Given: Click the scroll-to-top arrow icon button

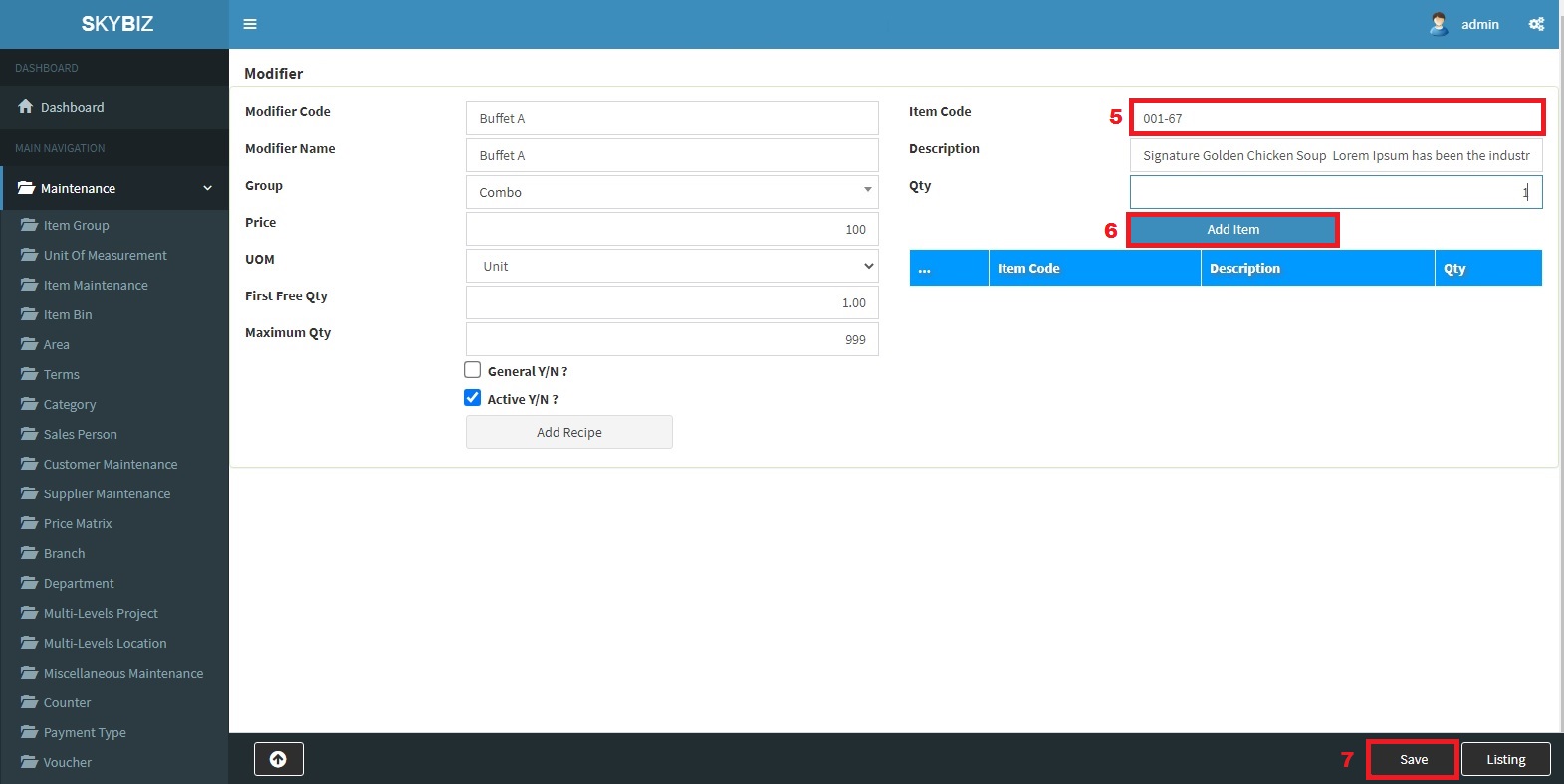Looking at the screenshot, I should pyautogui.click(x=278, y=759).
